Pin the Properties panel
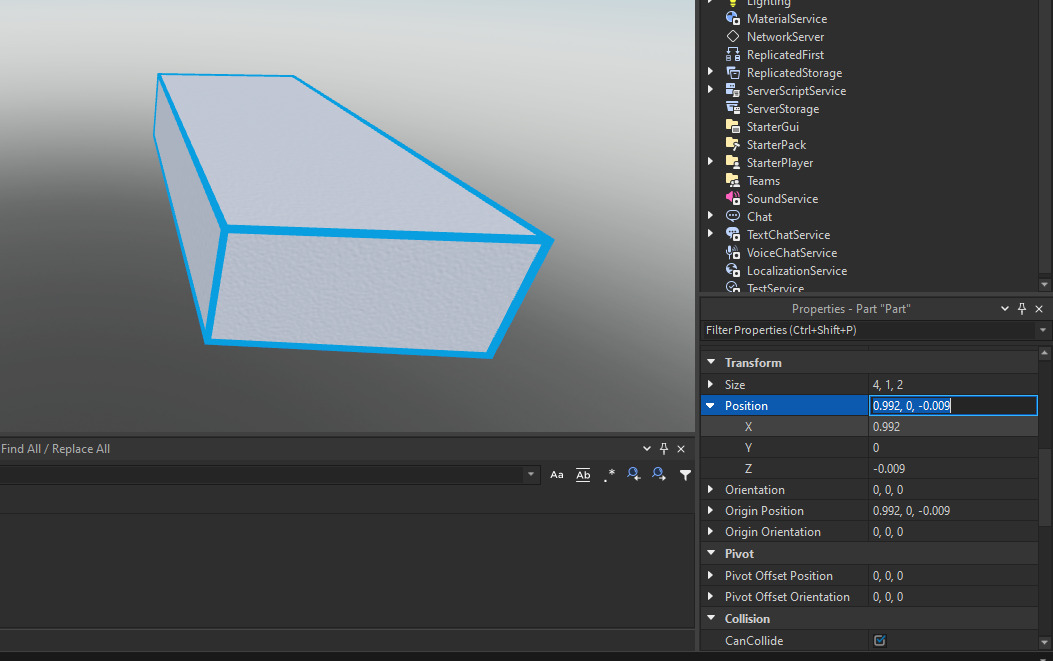Image resolution: width=1053 pixels, height=661 pixels. (x=1021, y=308)
